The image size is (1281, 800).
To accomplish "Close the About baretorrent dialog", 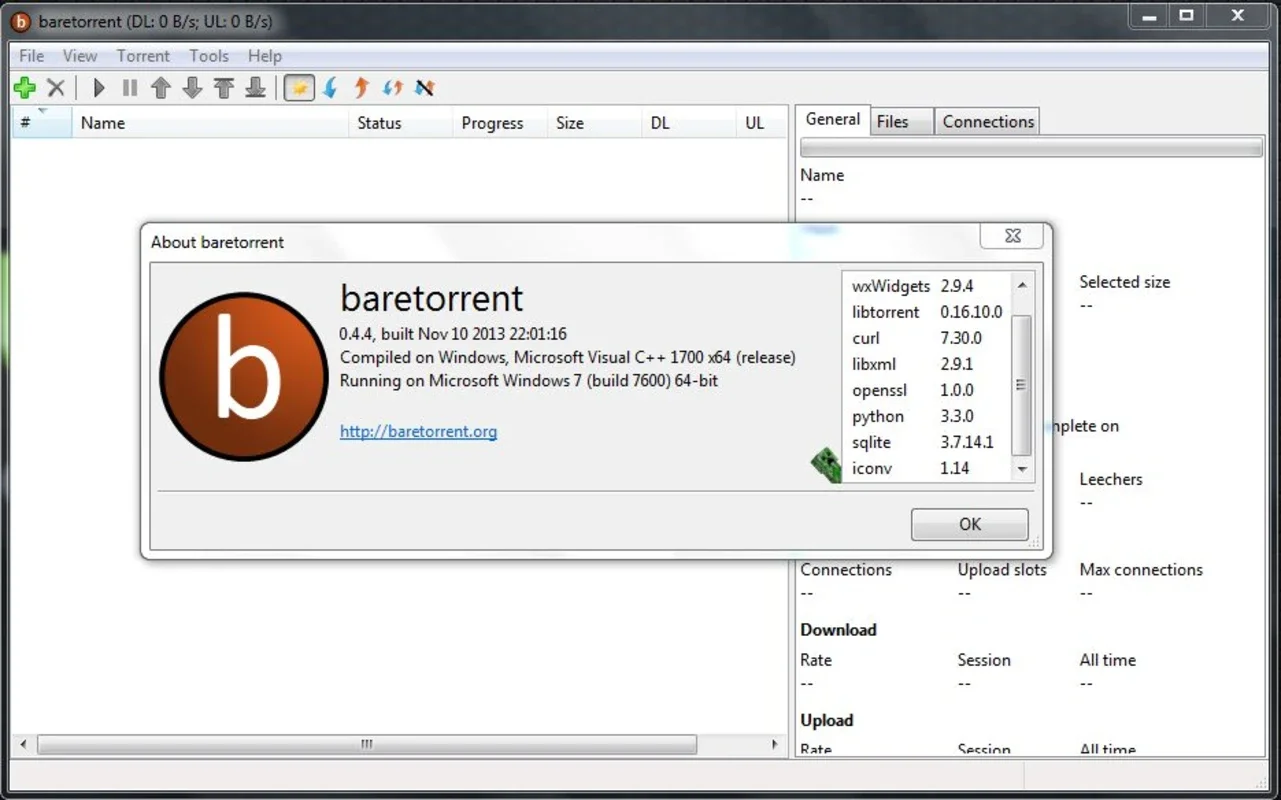I will [1012, 236].
